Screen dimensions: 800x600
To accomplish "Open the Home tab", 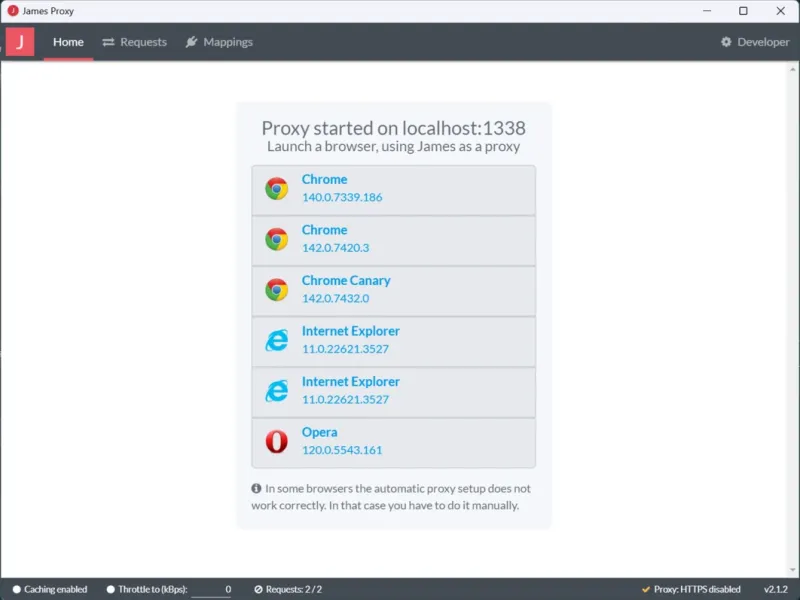I will coord(68,42).
